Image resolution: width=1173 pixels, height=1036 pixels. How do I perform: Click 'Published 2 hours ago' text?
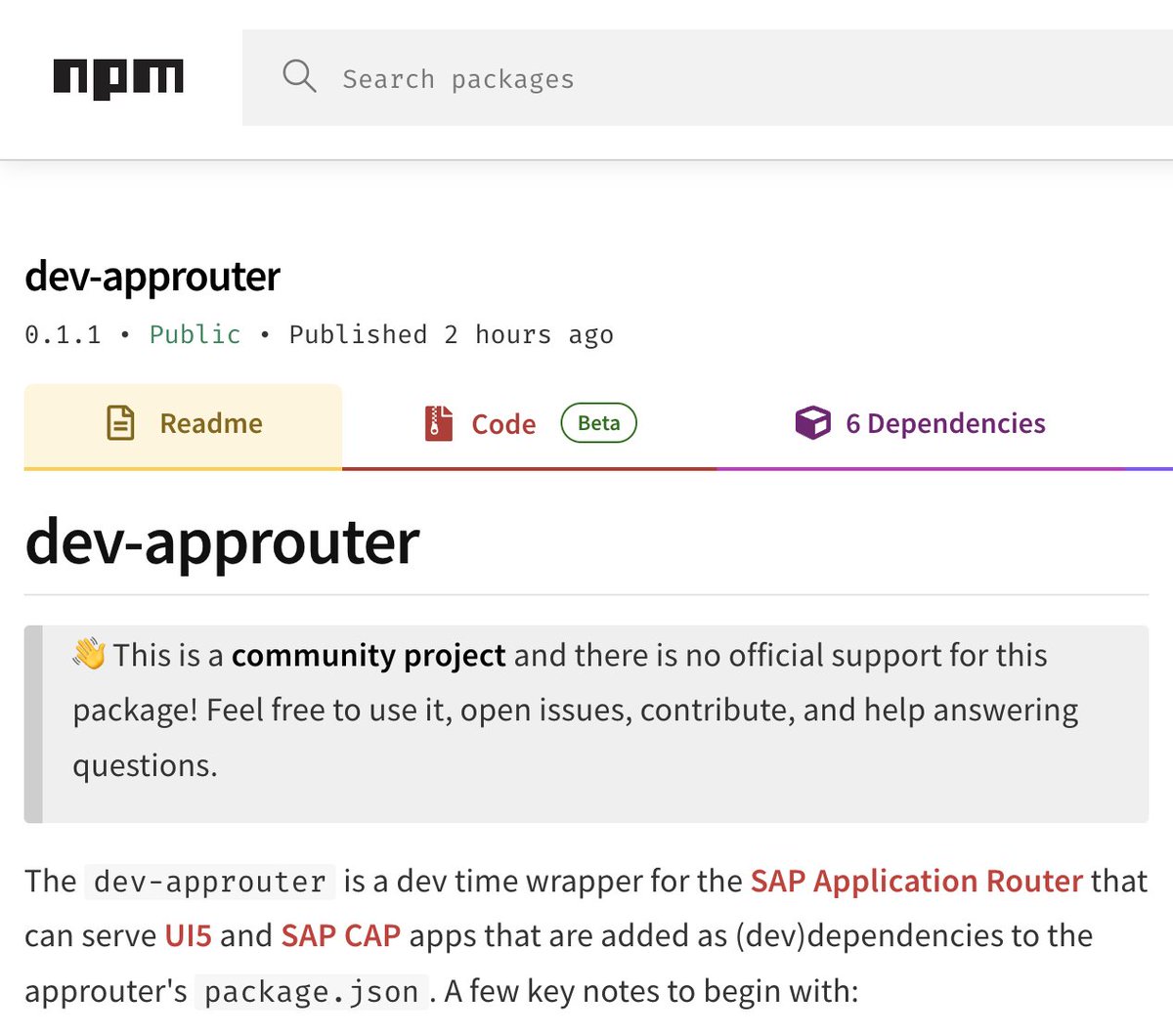(451, 334)
